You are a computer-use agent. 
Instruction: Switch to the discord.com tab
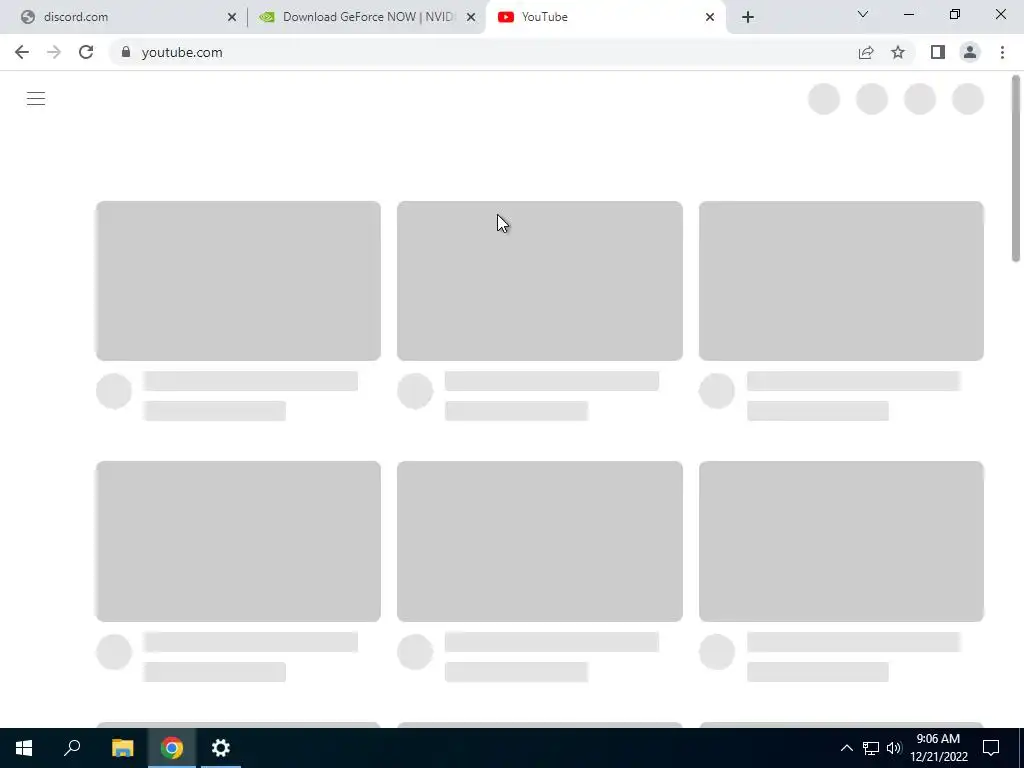click(124, 17)
